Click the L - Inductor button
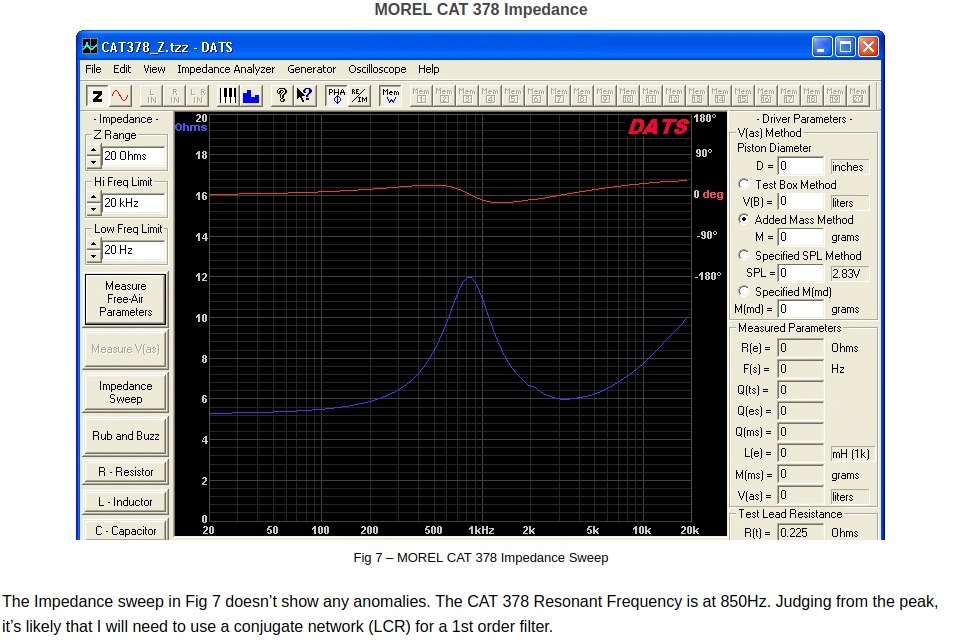Viewport: 957px width, 640px height. point(126,502)
